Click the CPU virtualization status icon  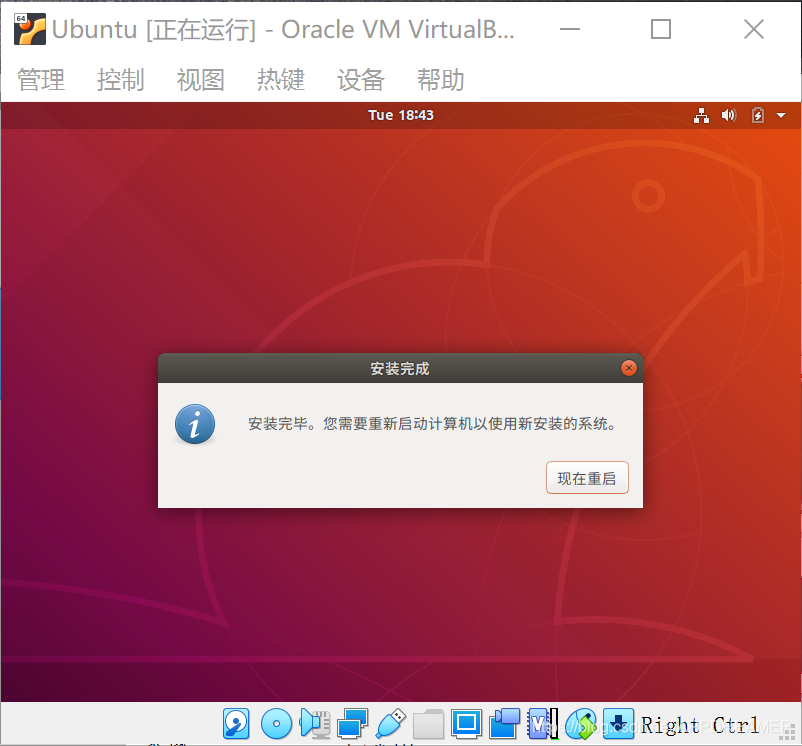click(x=542, y=724)
